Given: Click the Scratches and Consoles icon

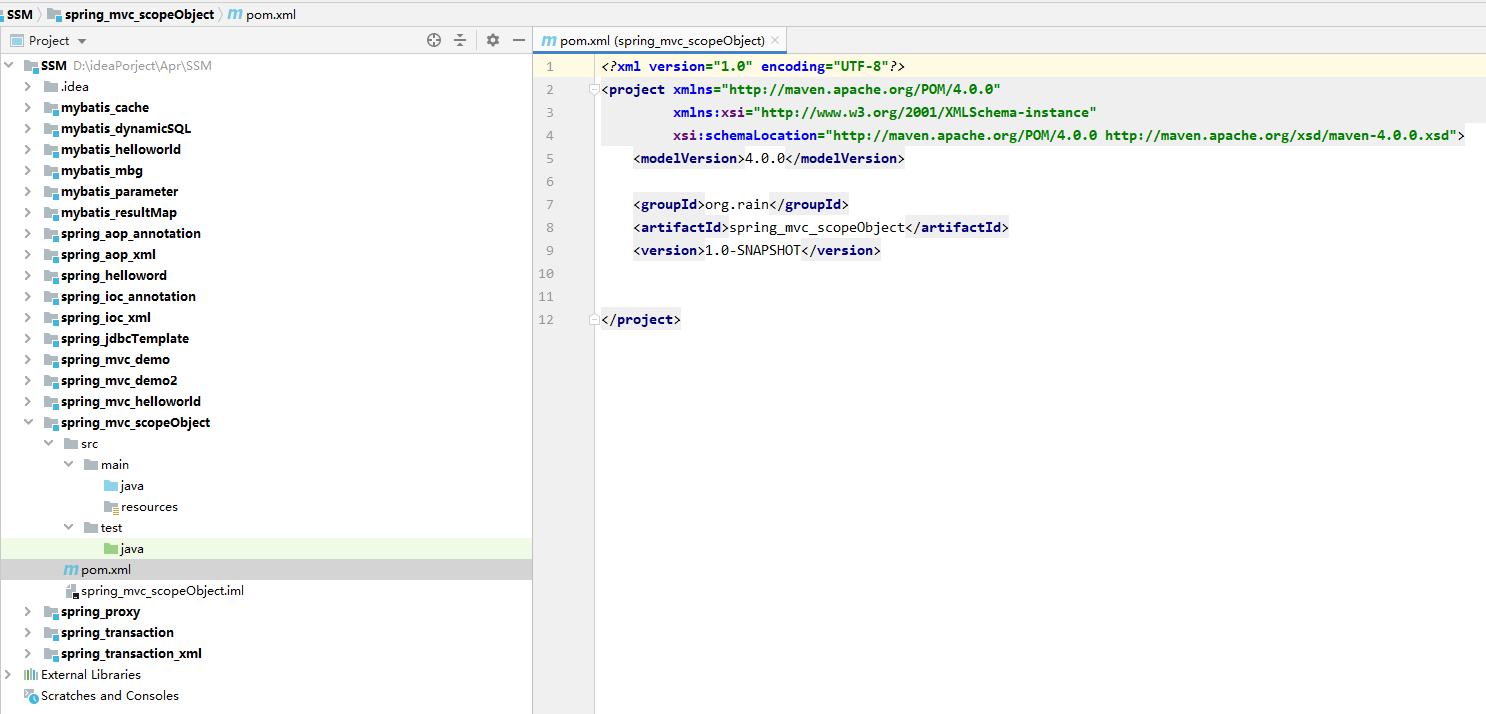Looking at the screenshot, I should click(30, 696).
